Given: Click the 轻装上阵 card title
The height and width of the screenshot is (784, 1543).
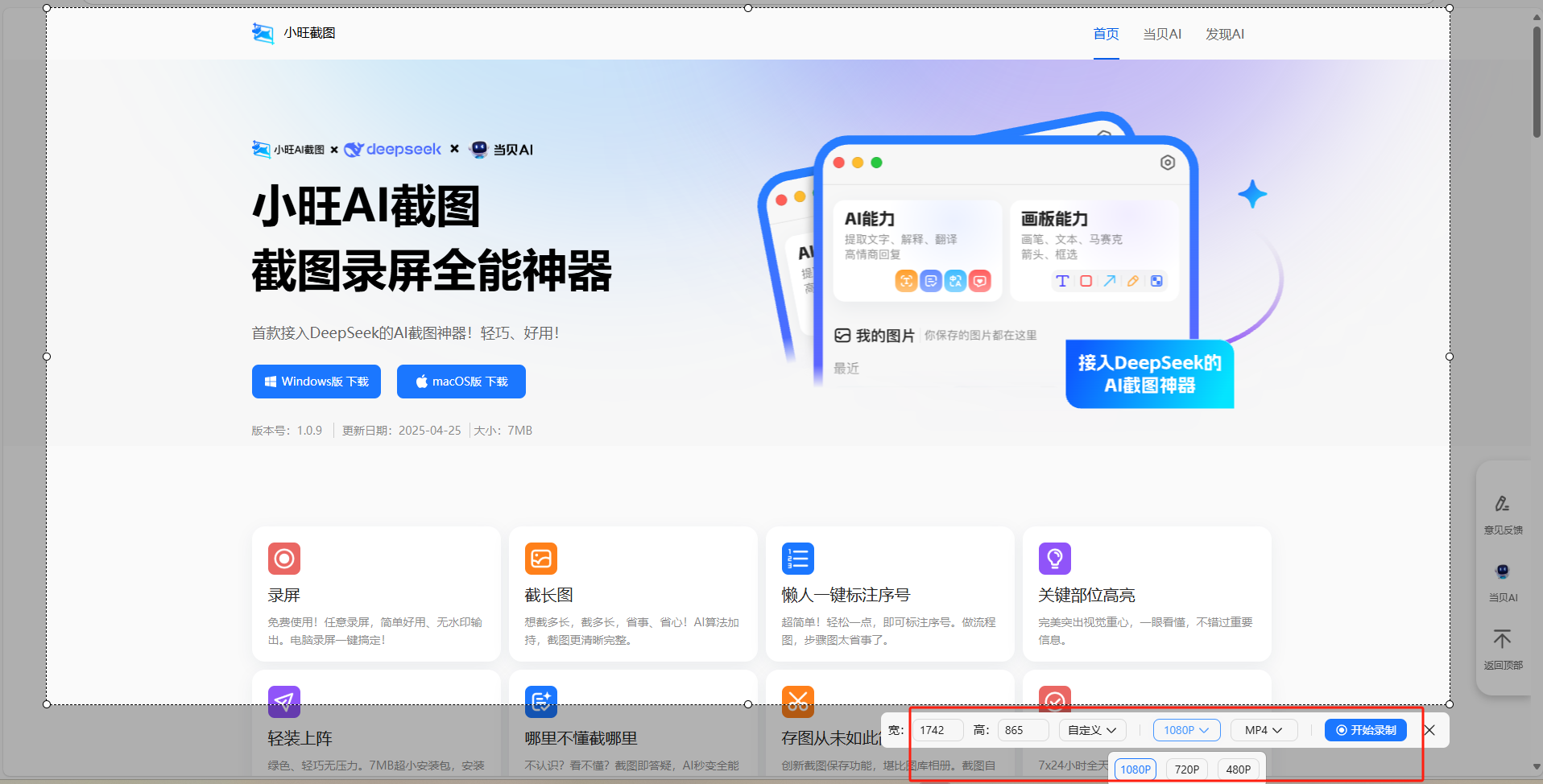Looking at the screenshot, I should click(x=300, y=738).
